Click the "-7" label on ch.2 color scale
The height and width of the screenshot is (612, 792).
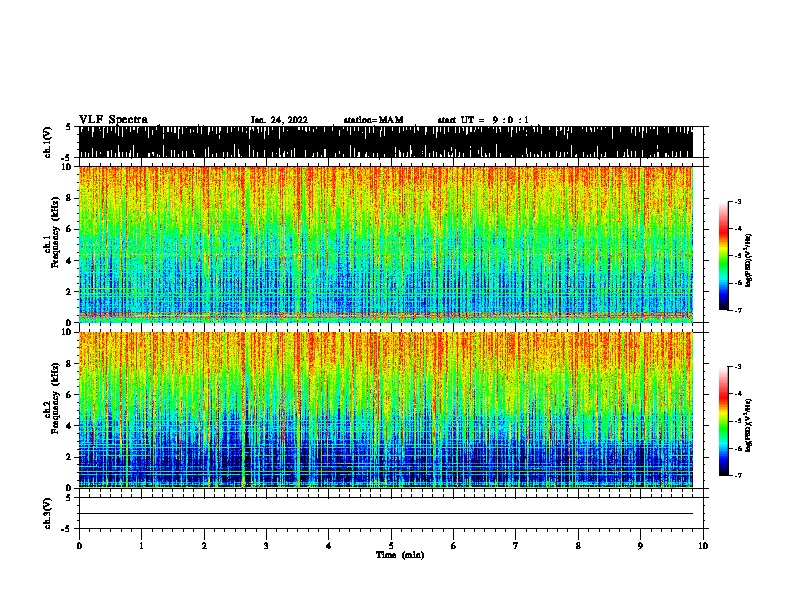coord(737,476)
